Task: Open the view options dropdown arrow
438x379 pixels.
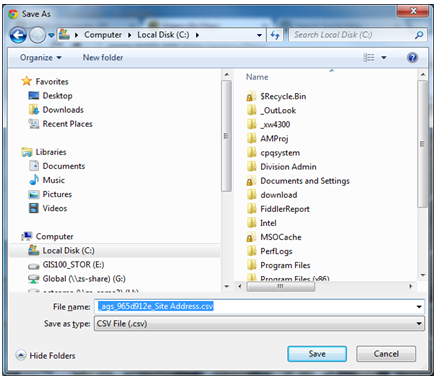Action: coord(384,58)
